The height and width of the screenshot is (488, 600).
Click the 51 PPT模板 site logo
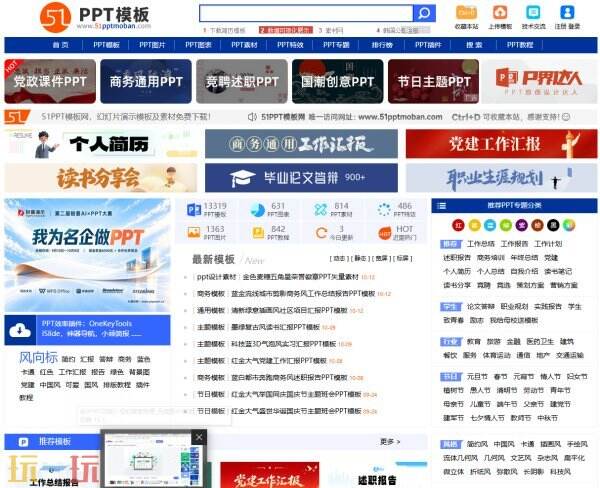(x=96, y=17)
